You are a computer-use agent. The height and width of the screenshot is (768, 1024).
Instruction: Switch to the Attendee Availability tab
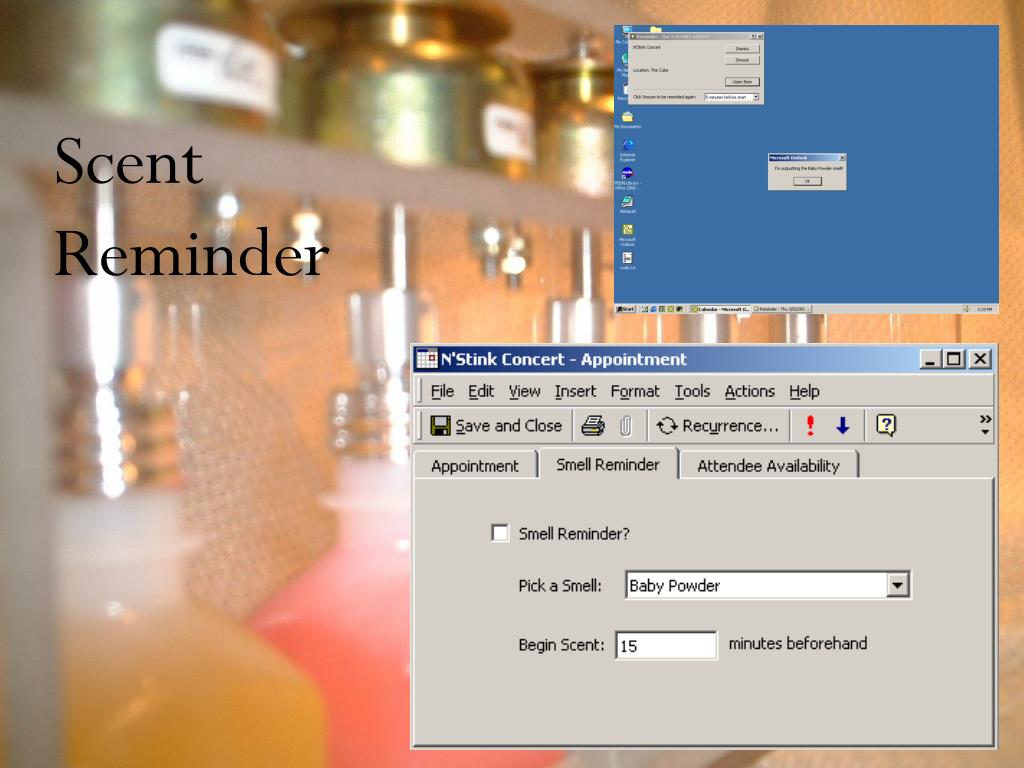click(768, 466)
